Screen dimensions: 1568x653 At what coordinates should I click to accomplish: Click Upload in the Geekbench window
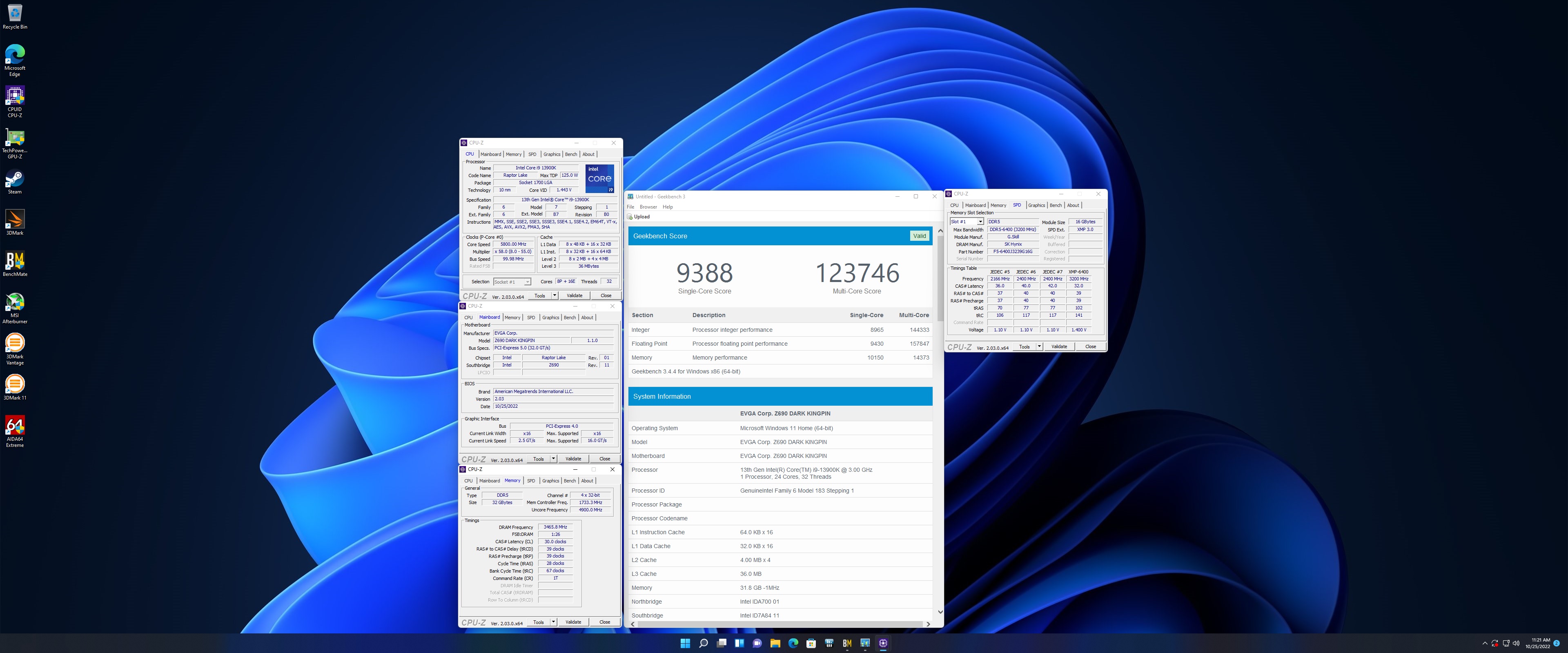pos(639,217)
